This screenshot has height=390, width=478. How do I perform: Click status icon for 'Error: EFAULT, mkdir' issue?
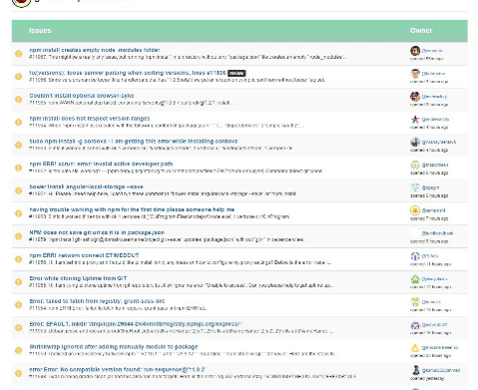tap(19, 328)
